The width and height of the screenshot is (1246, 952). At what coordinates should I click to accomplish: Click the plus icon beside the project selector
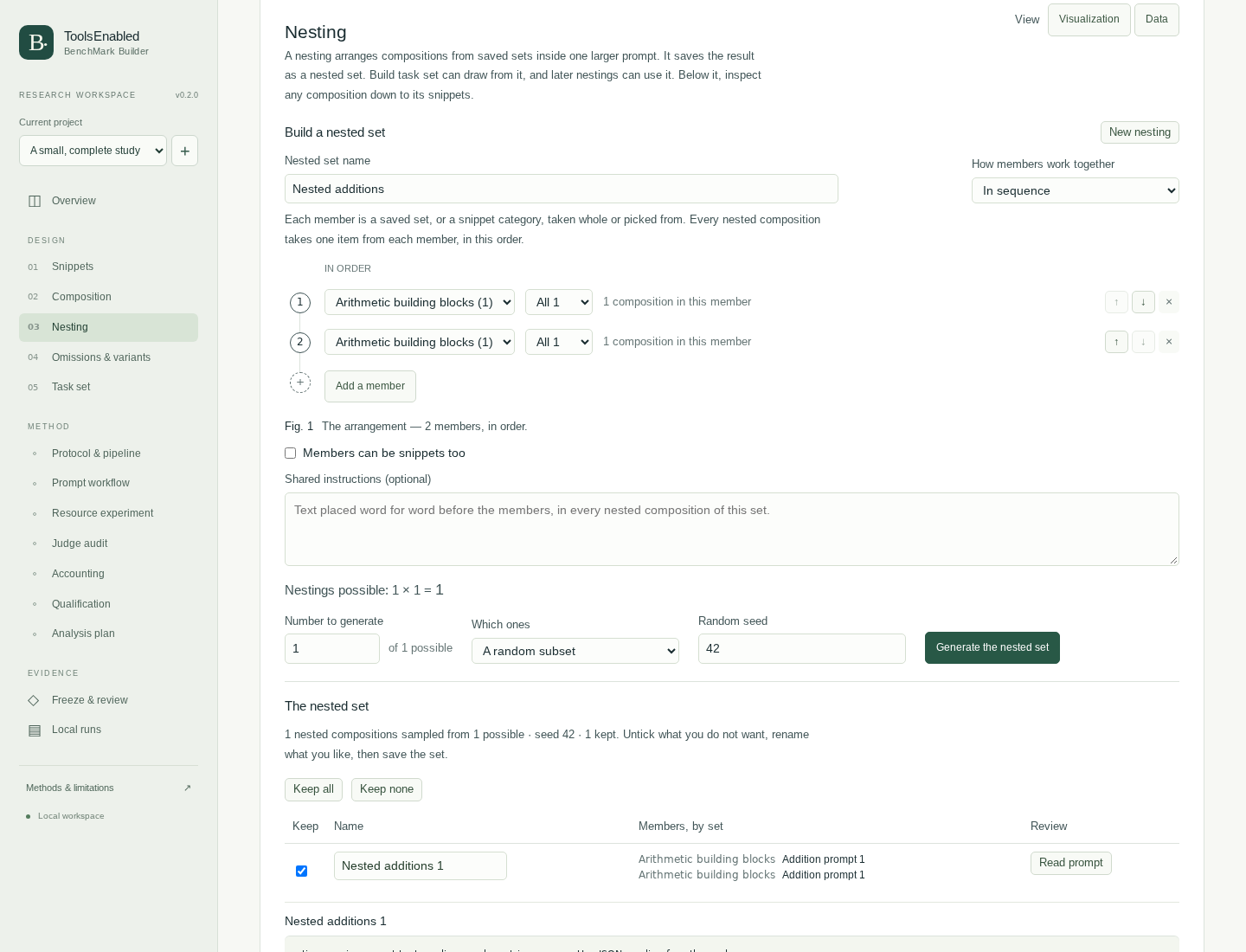pyautogui.click(x=184, y=151)
